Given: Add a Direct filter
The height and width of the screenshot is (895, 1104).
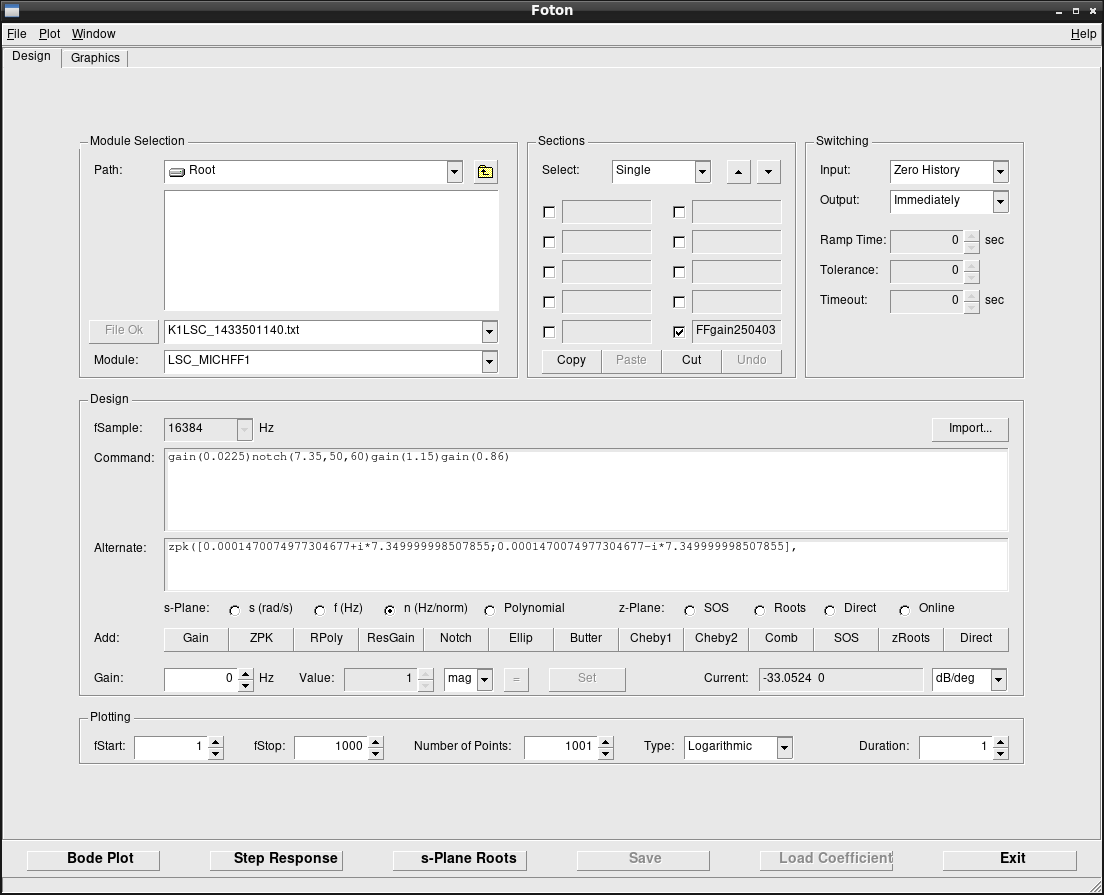Looking at the screenshot, I should click(x=976, y=639).
